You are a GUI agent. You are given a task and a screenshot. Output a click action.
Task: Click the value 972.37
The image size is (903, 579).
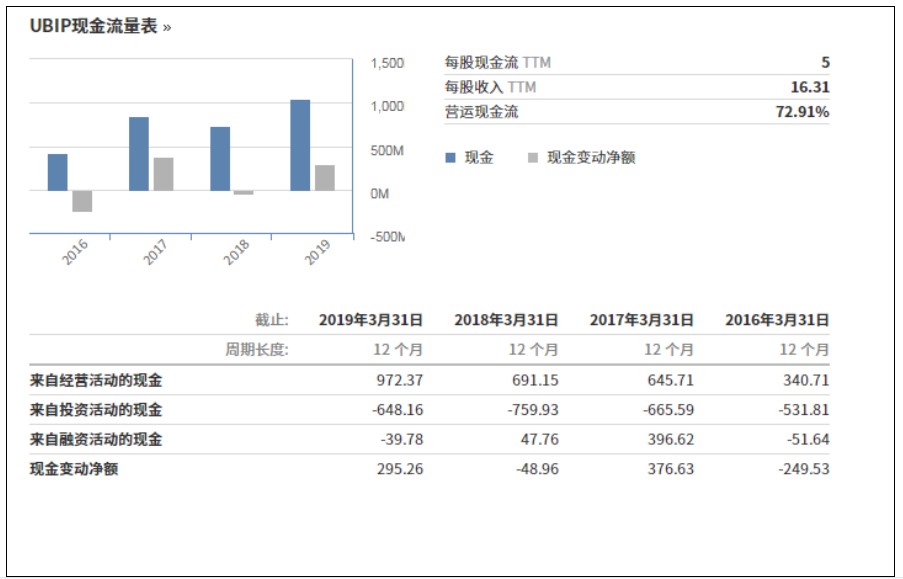pos(400,380)
